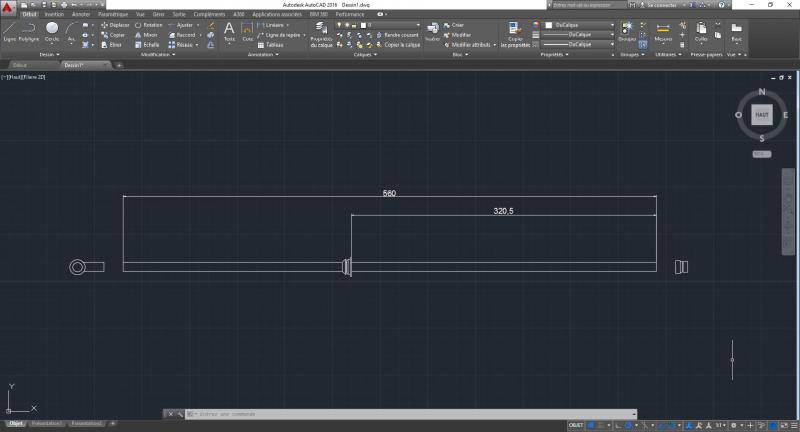Click the Echelle tool
This screenshot has width=800, height=432.
(147, 45)
